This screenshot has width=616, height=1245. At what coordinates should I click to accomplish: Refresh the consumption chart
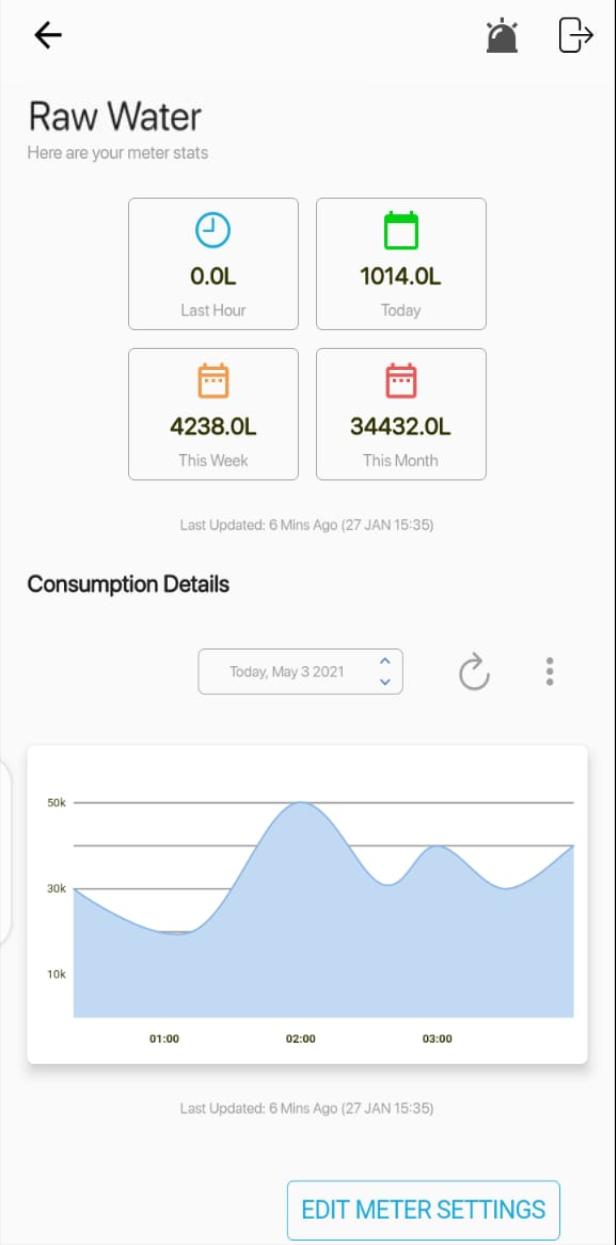pyautogui.click(x=474, y=672)
